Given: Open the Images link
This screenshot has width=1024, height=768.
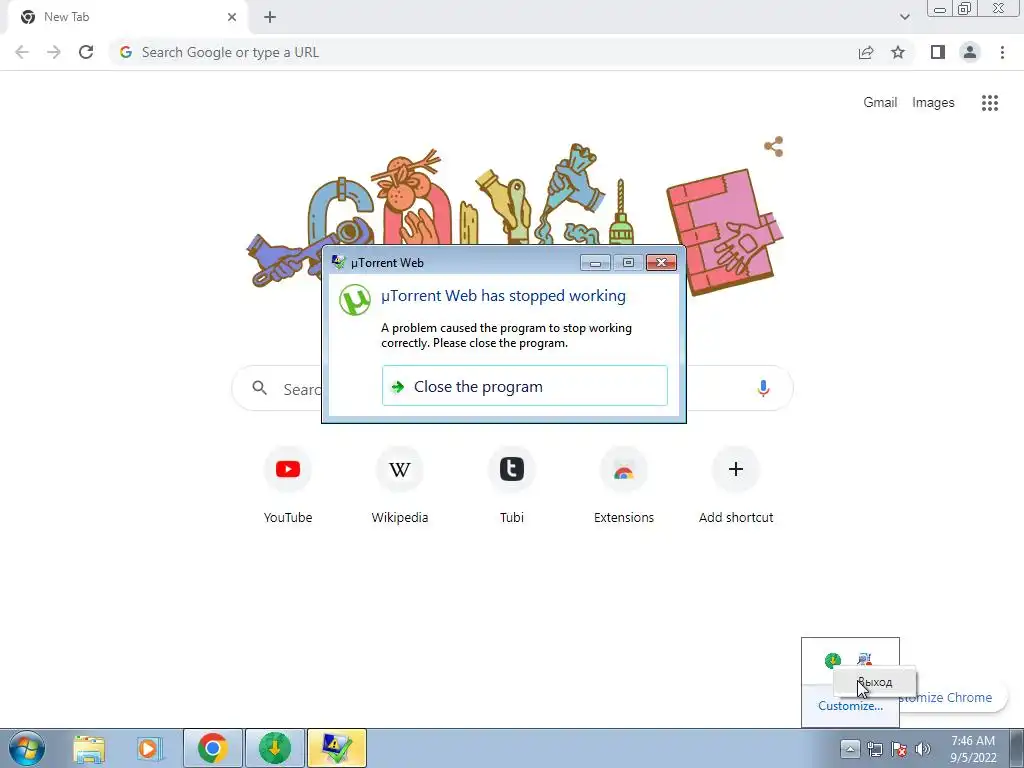Looking at the screenshot, I should coord(933,103).
